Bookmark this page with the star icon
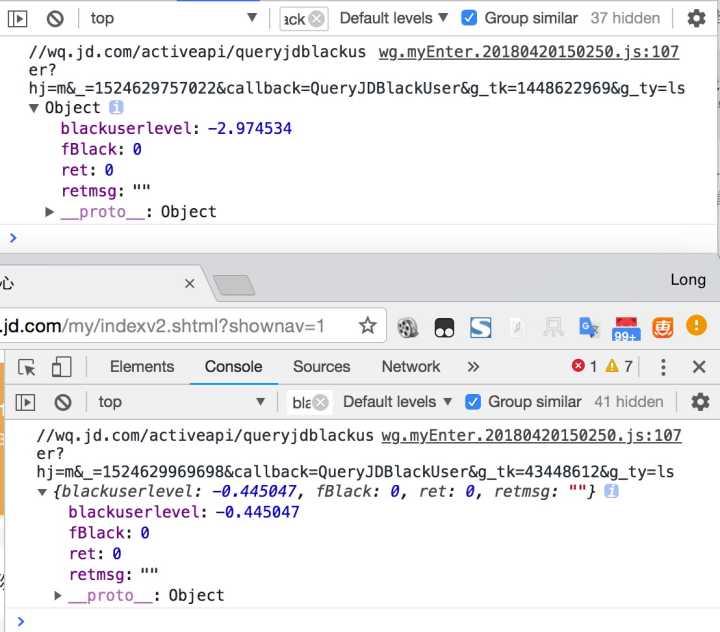This screenshot has width=720, height=632. (x=368, y=326)
